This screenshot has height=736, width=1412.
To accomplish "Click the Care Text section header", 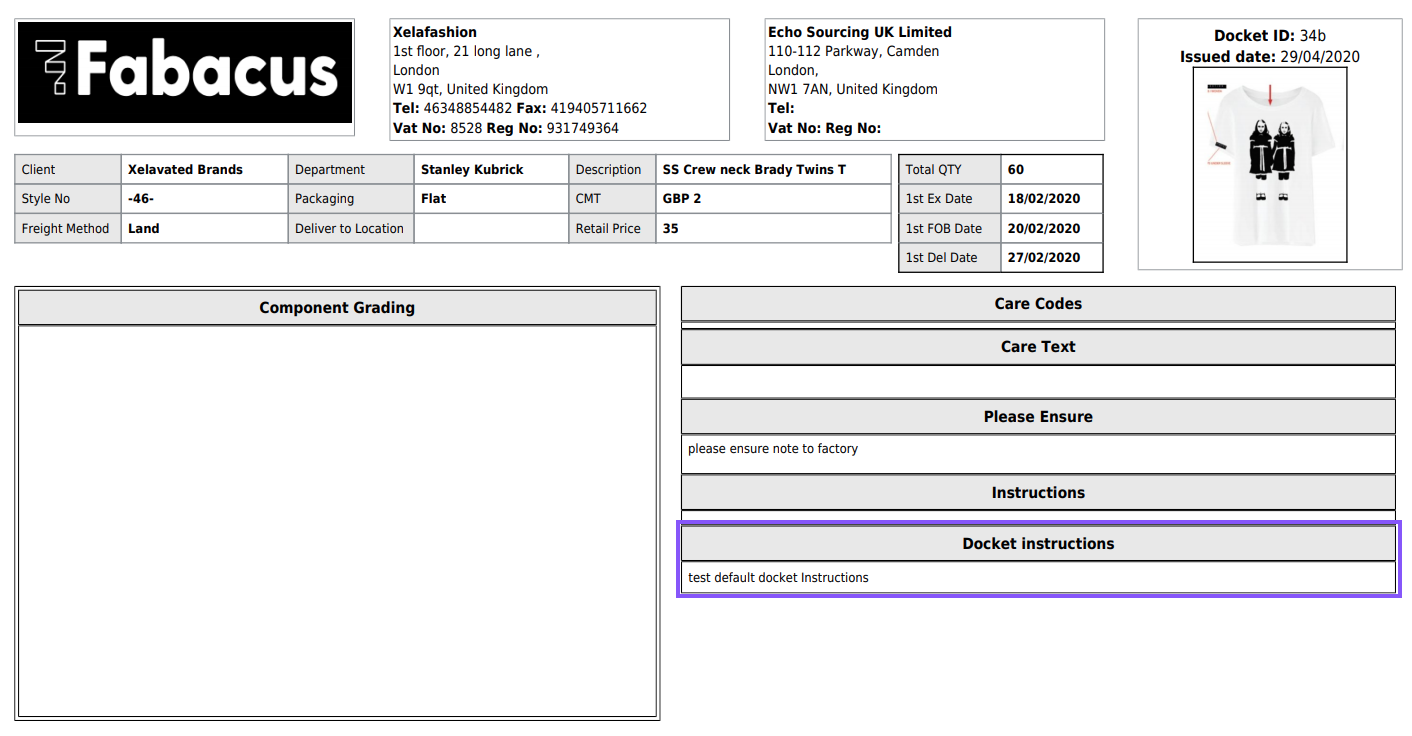I will (1037, 347).
